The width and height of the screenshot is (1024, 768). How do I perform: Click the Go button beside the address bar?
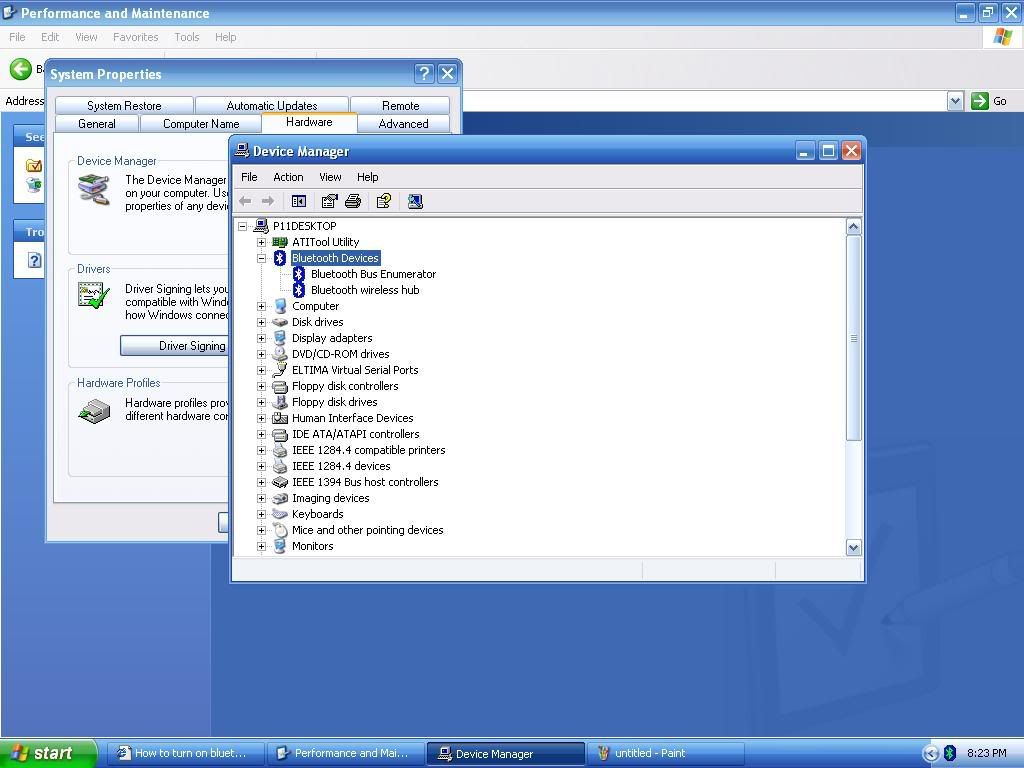[989, 101]
